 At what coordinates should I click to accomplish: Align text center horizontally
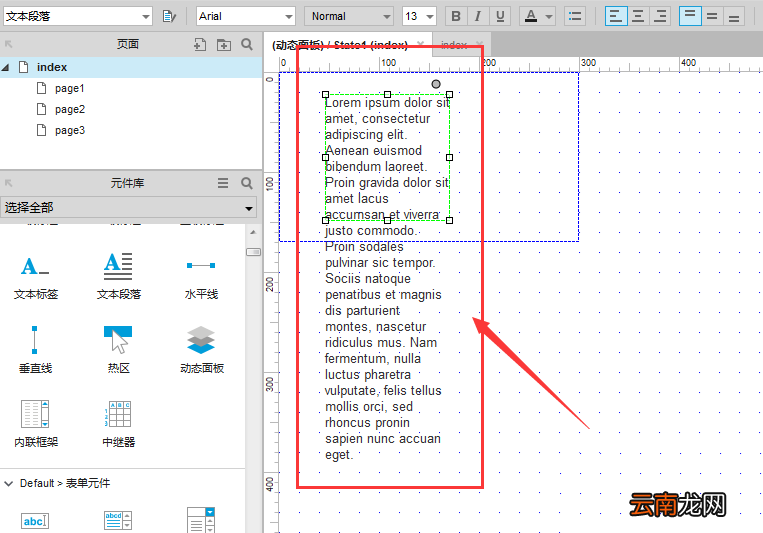pos(638,16)
